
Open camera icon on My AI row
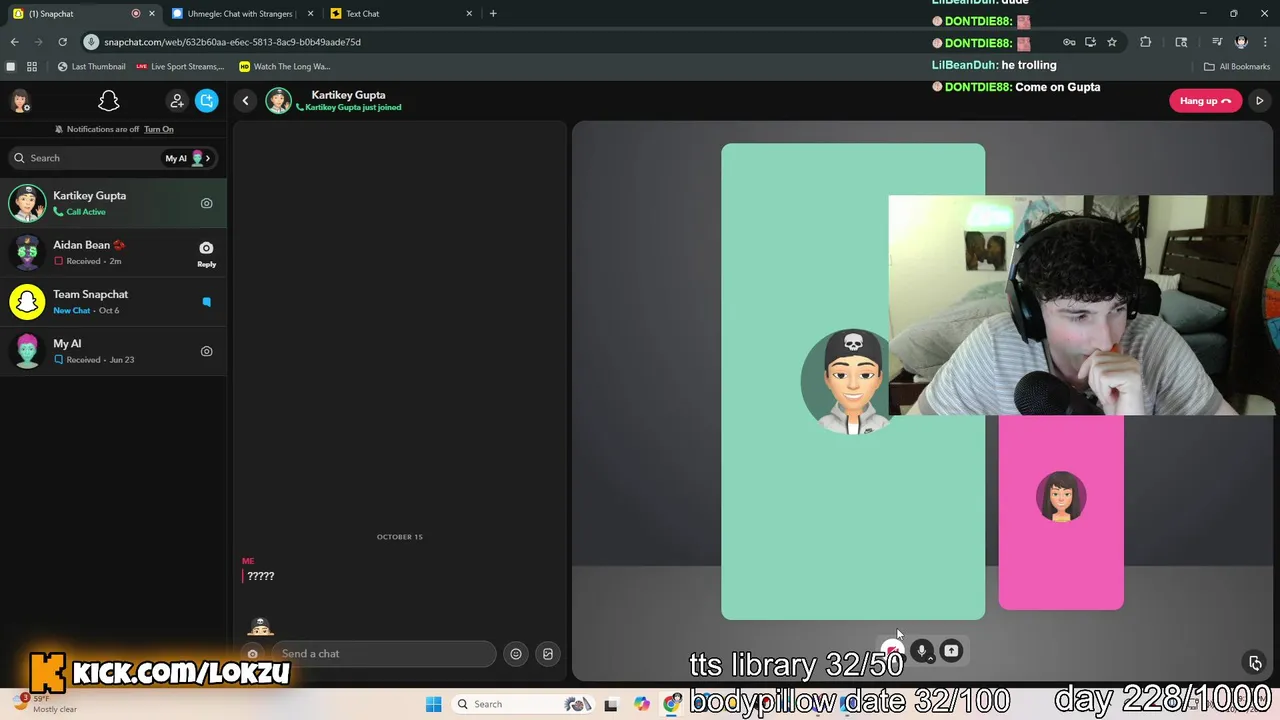tap(206, 351)
